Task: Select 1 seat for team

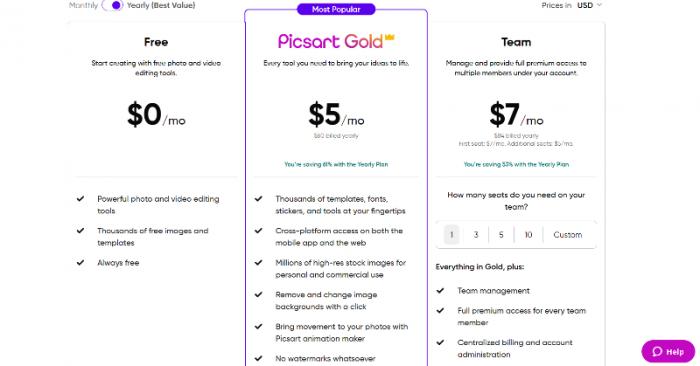Action: click(451, 235)
